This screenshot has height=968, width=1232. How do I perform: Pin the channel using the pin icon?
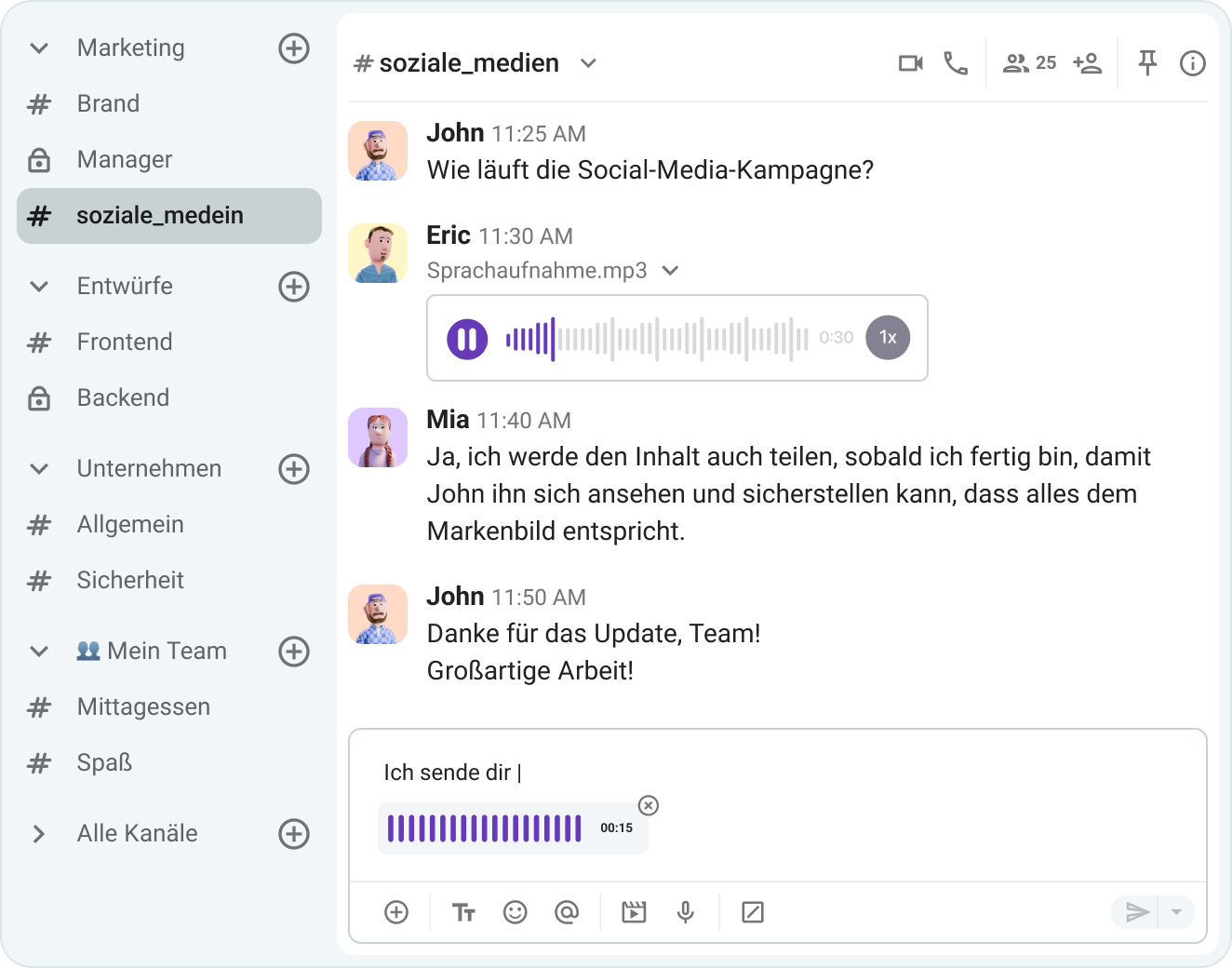click(1147, 63)
